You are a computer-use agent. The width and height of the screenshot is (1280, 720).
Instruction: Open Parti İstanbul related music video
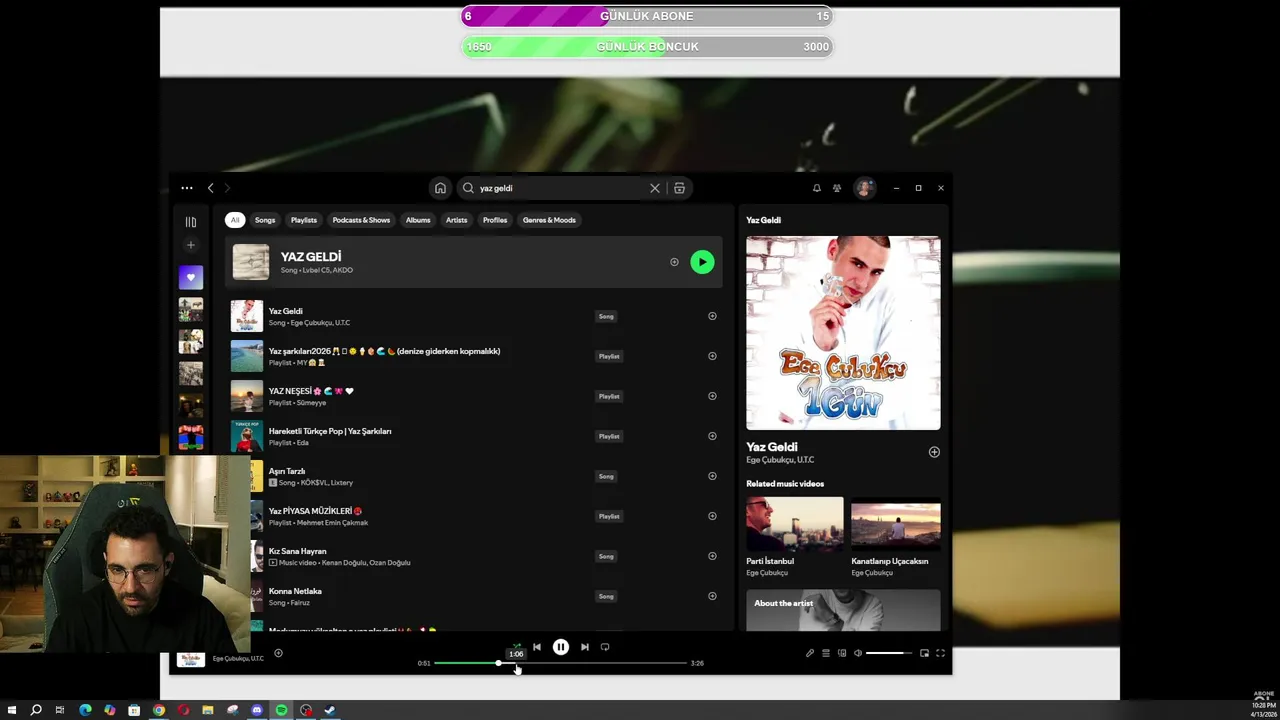794,538
